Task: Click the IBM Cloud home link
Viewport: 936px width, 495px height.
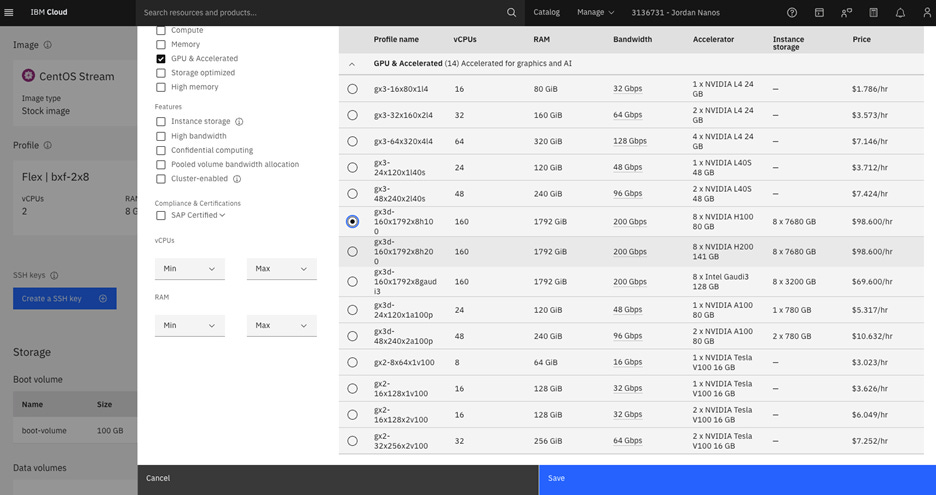Action: tap(49, 13)
